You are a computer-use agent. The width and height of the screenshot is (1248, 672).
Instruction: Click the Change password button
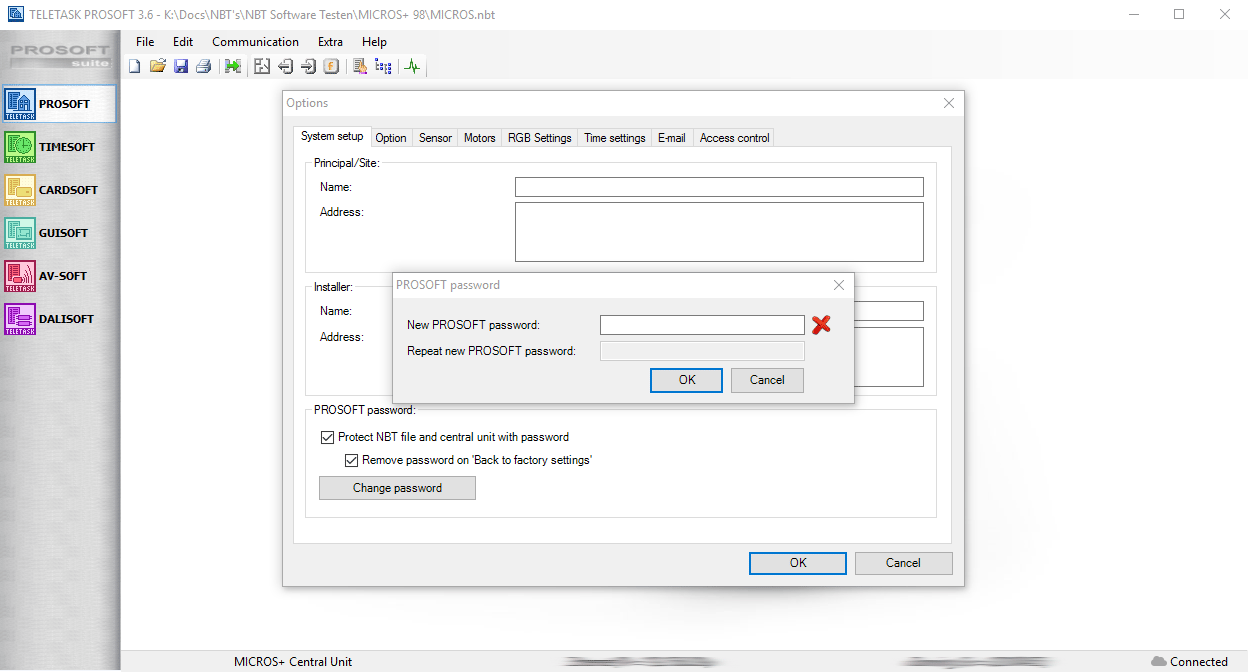397,488
